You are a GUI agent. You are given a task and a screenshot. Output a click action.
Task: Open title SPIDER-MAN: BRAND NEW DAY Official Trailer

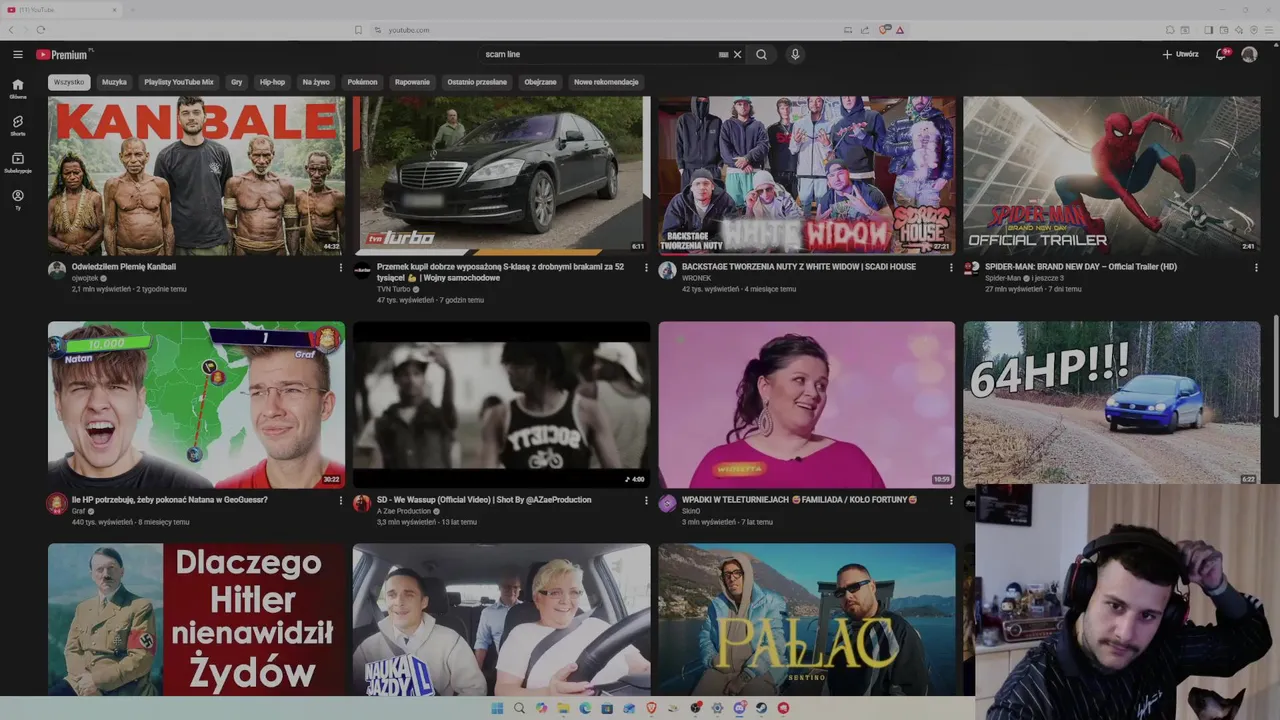pyautogui.click(x=1081, y=267)
